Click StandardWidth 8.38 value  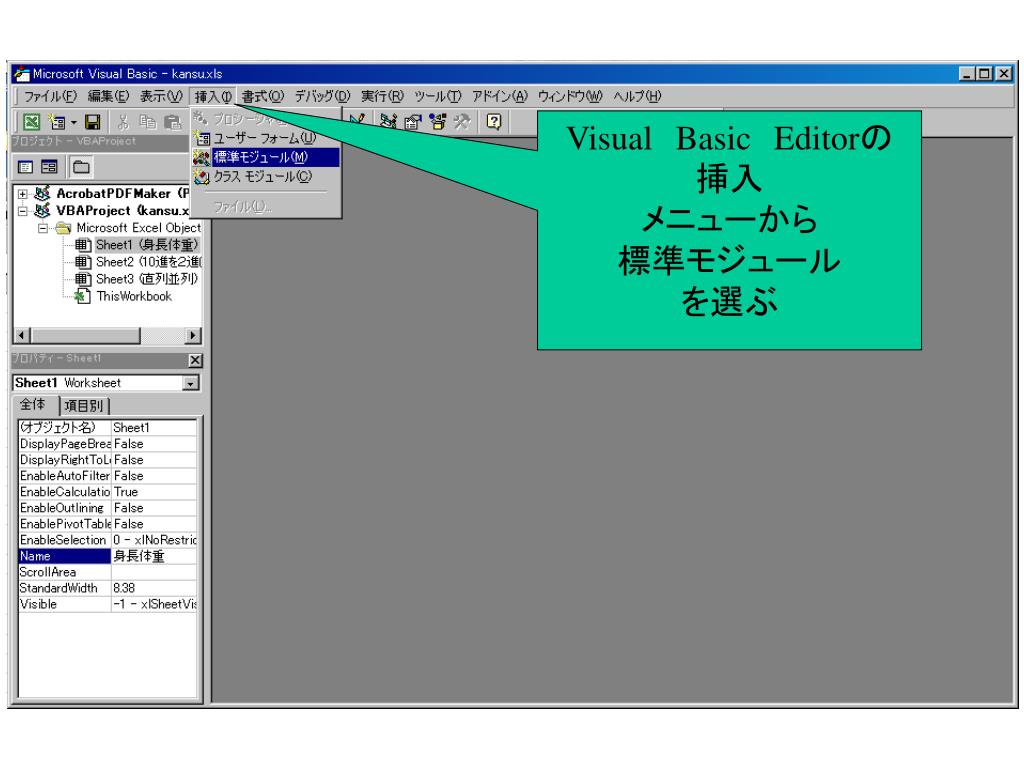tap(153, 588)
